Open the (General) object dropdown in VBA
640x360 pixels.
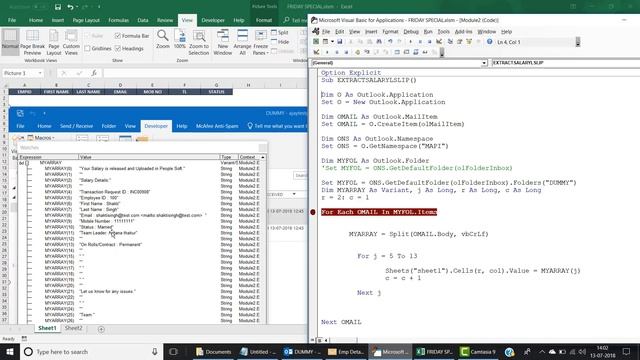pos(484,63)
